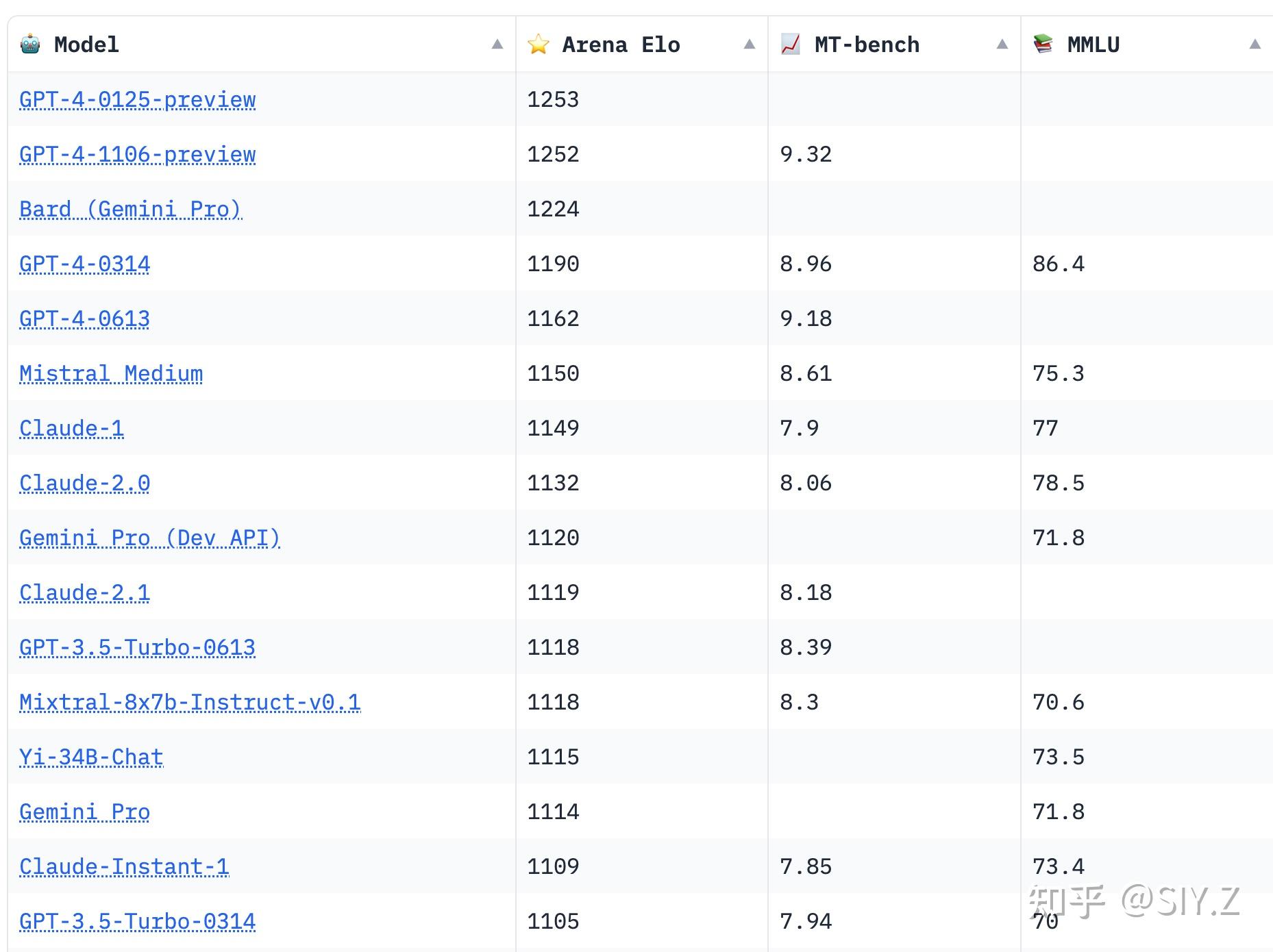Visit the Mixtral-8x7b-Instruct-v0.1 link

tap(190, 703)
